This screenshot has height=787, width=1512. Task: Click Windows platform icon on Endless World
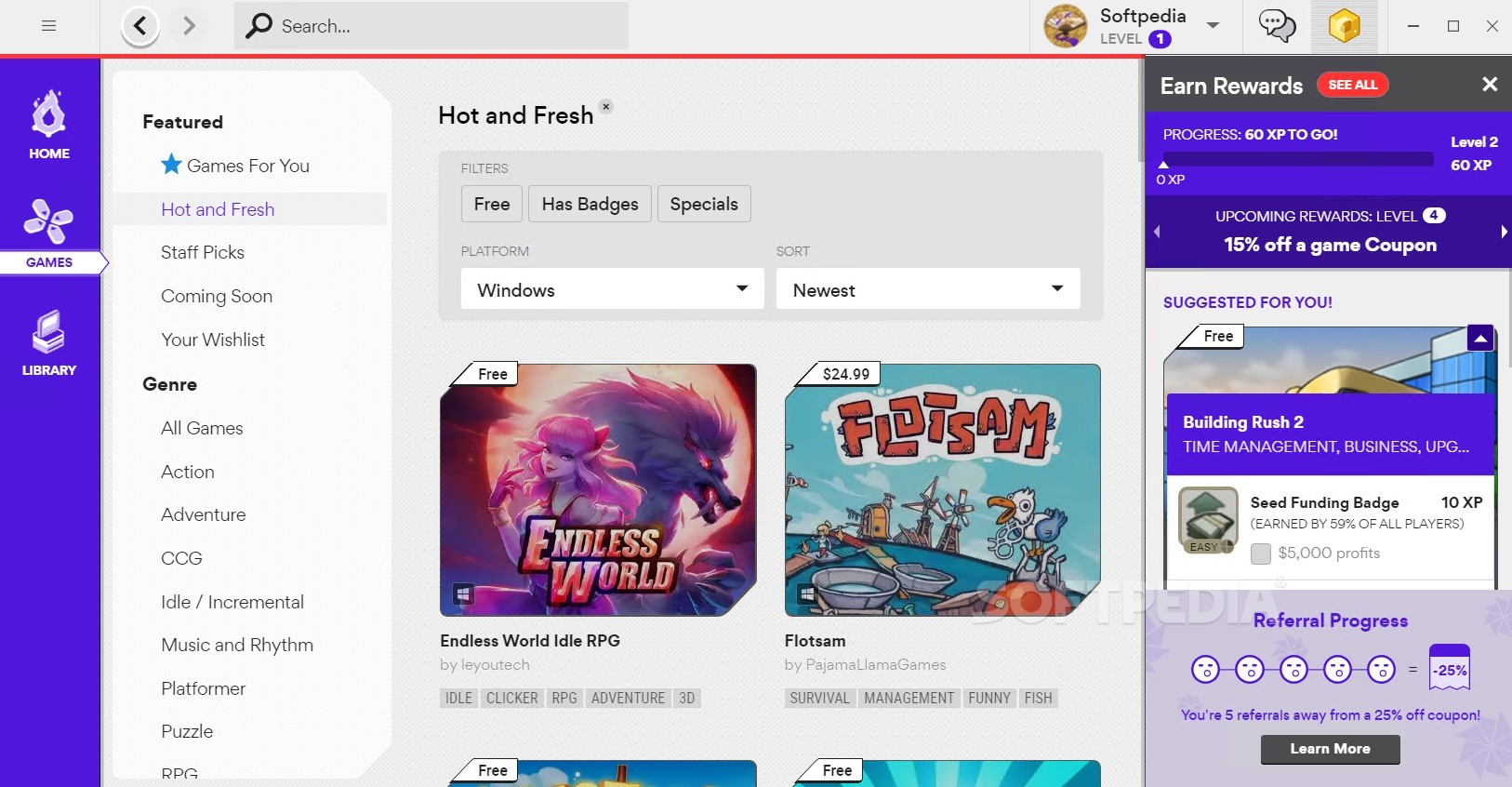point(463,594)
